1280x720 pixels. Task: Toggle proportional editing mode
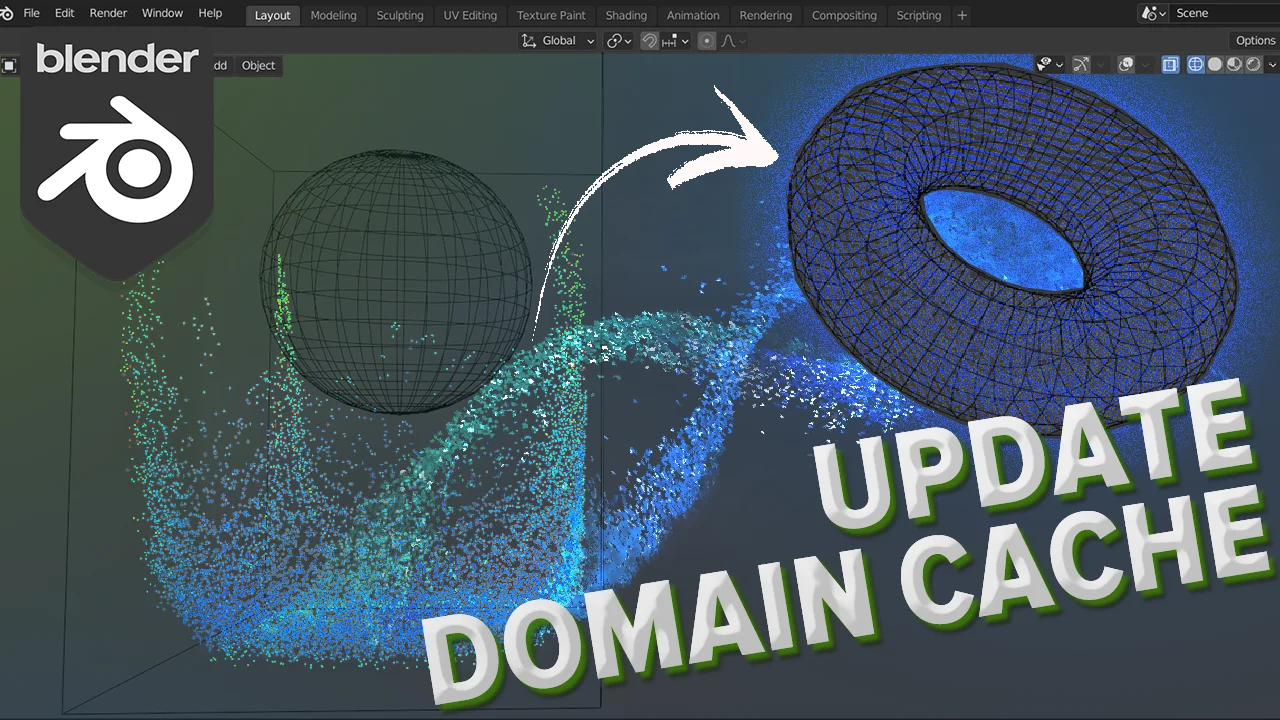706,40
